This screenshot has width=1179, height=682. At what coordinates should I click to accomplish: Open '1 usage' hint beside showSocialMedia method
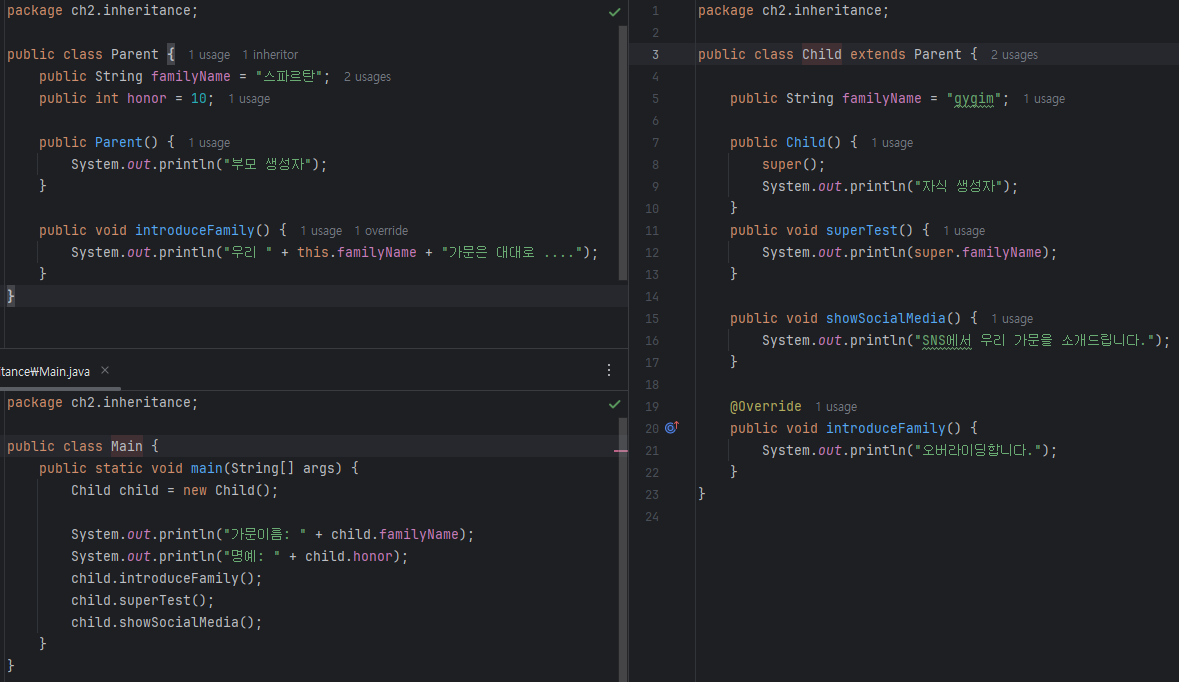(1012, 319)
